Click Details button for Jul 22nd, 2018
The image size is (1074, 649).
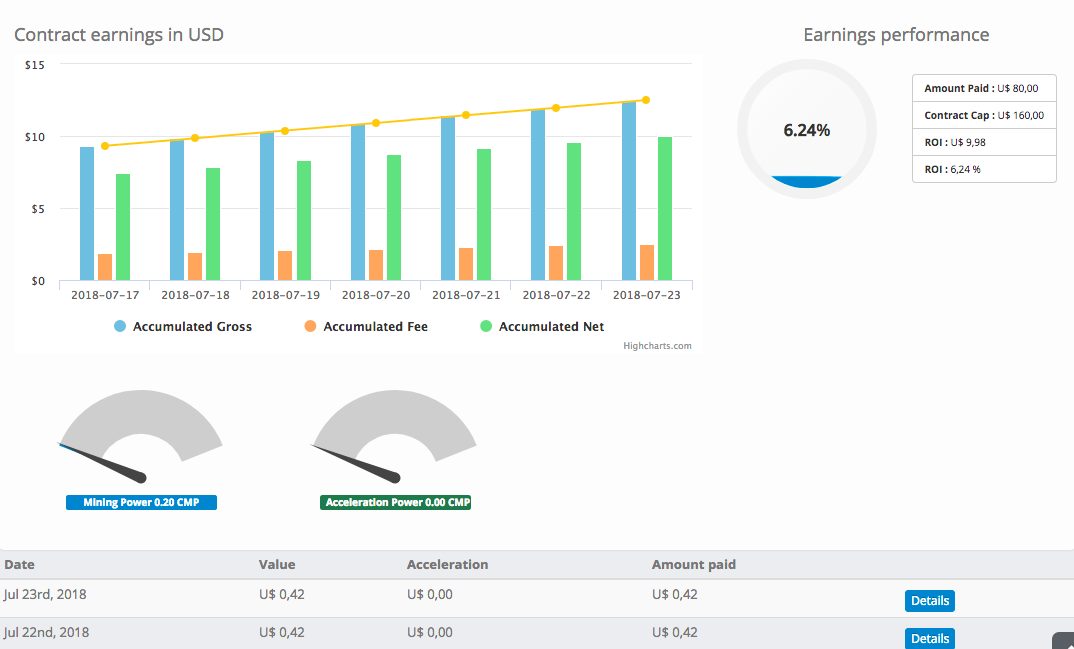(x=929, y=638)
